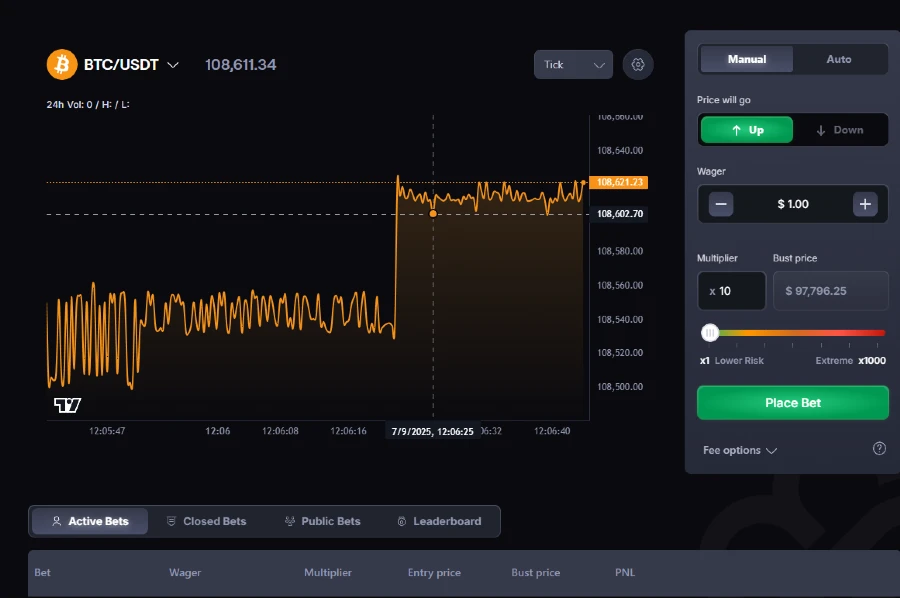This screenshot has width=900, height=600.
Task: Open the chart settings gear icon
Action: click(638, 64)
